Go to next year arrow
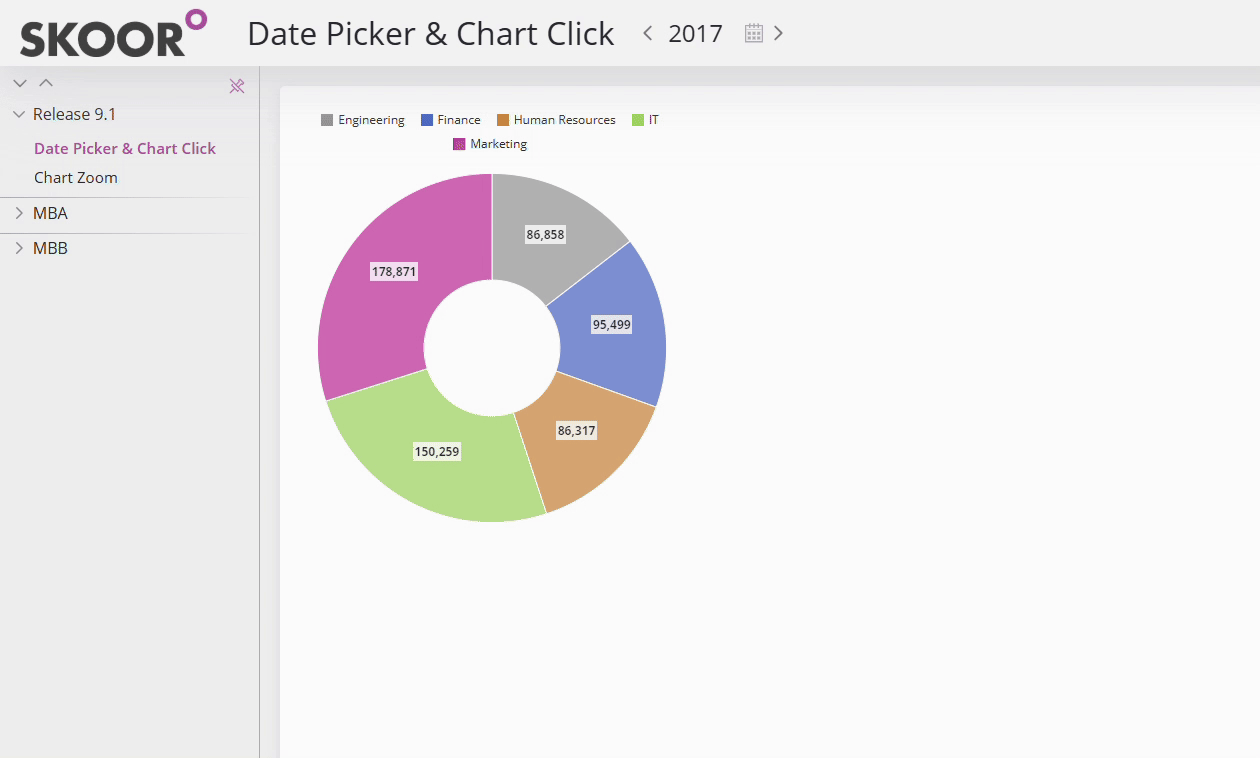 point(778,33)
